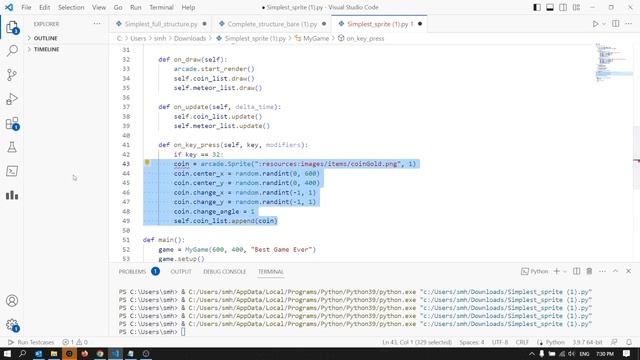This screenshot has height=360, width=640.
Task: Click Run Testcases in status bar
Action: [x=31, y=342]
